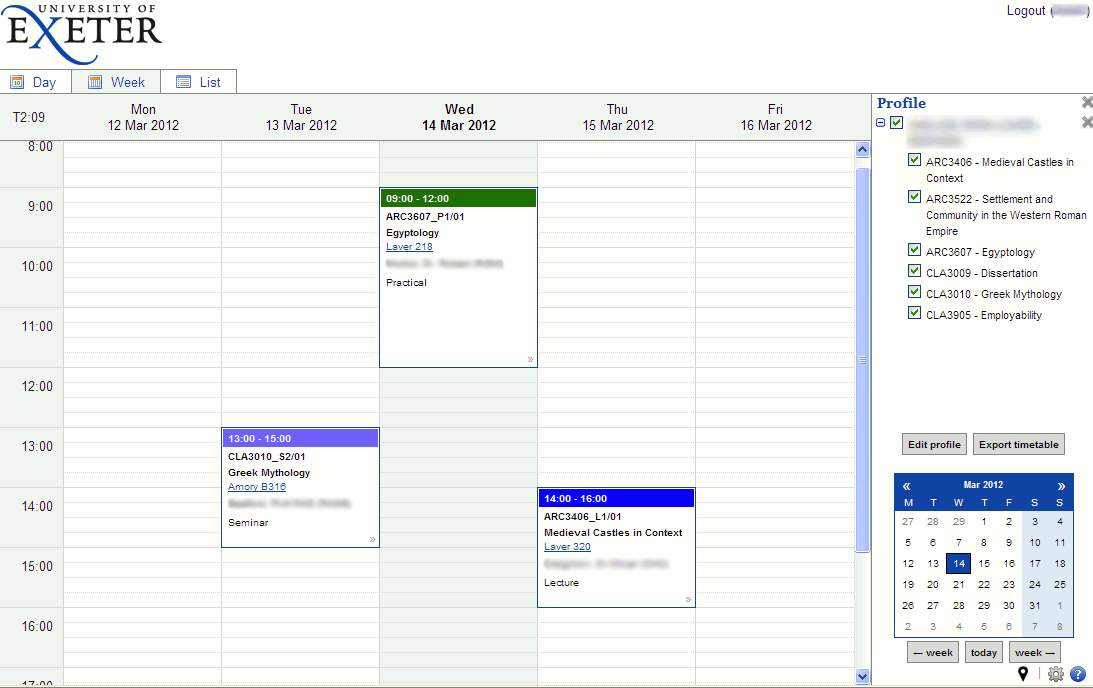Select 21 March in the mini calendar
Viewport: 1093px width, 688px height.
958,584
